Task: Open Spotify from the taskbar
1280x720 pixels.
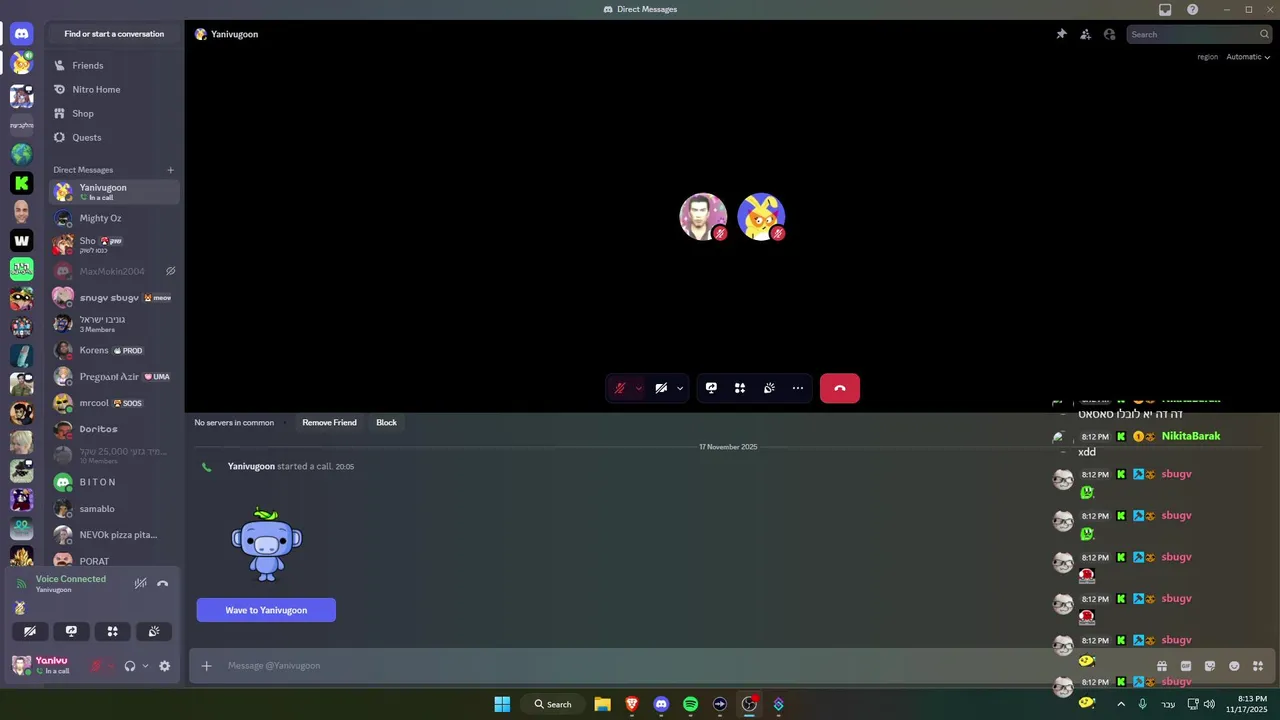Action: [x=690, y=704]
